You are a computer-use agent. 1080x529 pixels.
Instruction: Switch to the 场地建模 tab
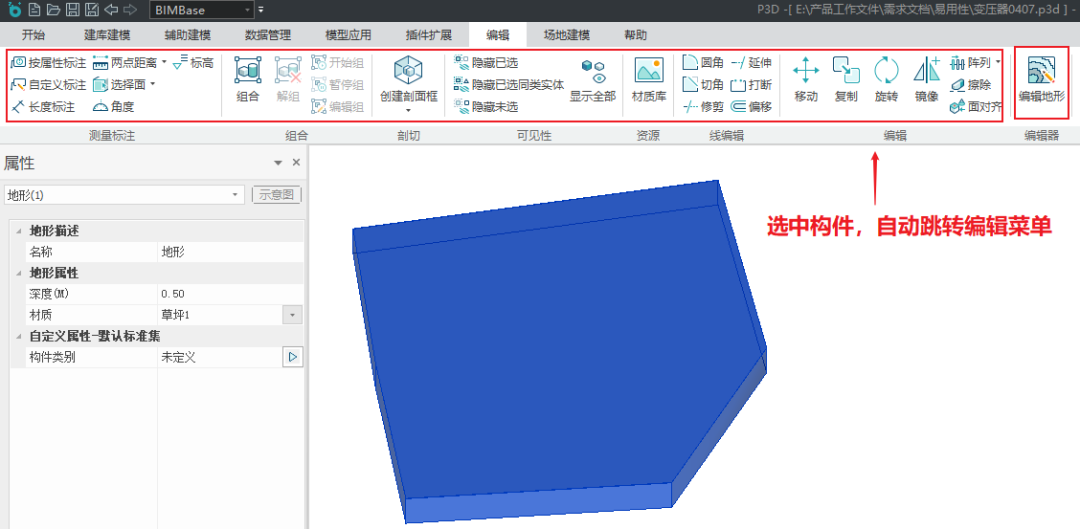click(567, 35)
